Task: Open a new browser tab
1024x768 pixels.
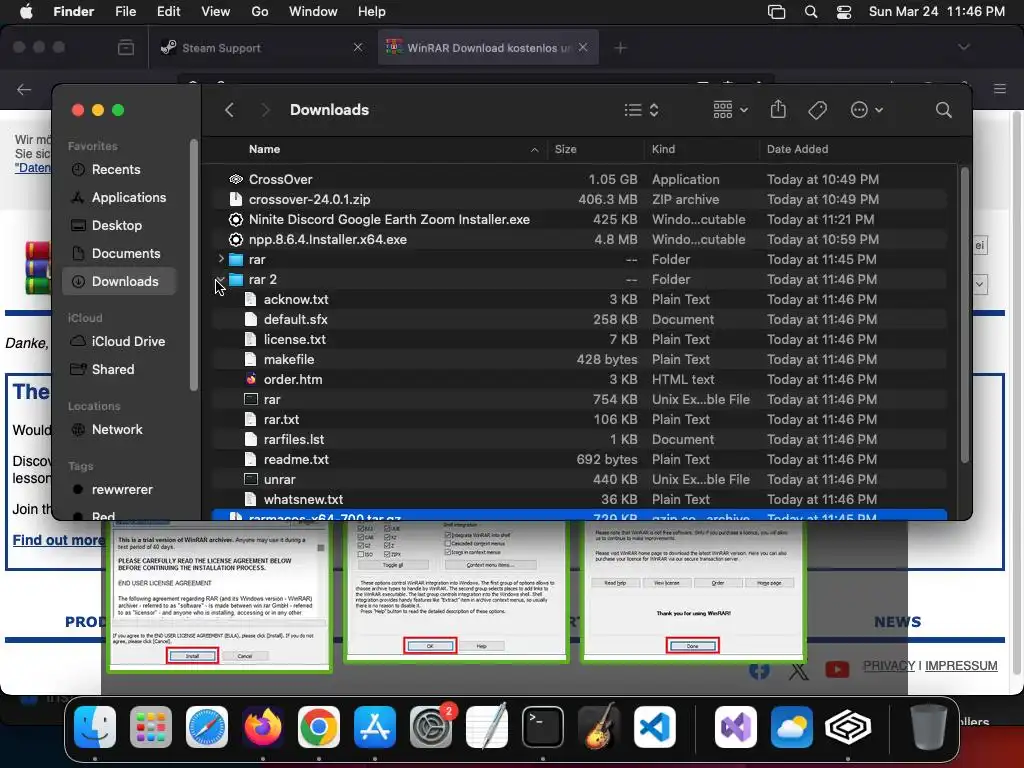Action: [620, 48]
